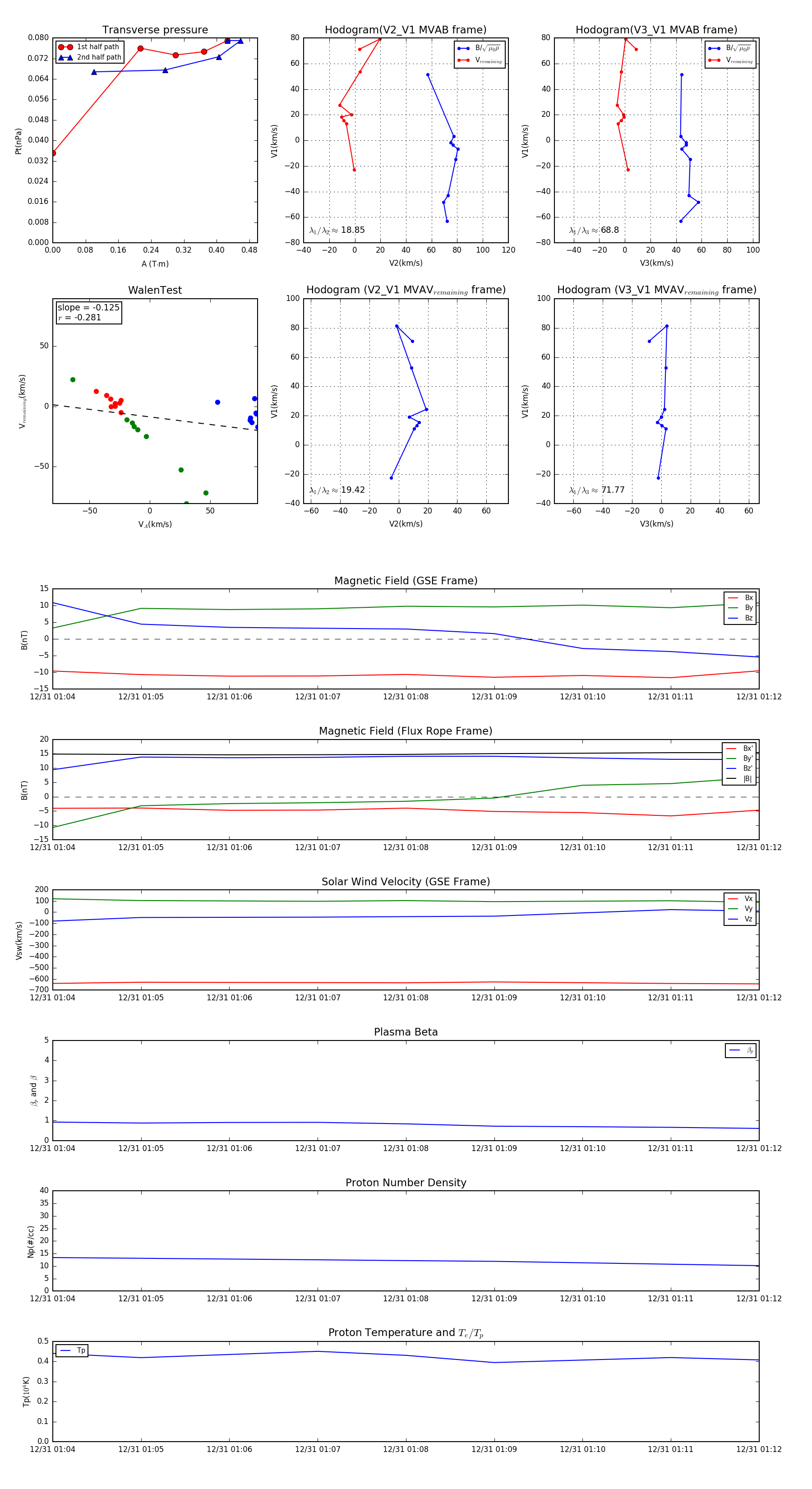The width and height of the screenshot is (812, 1489).
Task: Click the 'Tp(10^6K)' y-axis label
Action: (x=26, y=1392)
